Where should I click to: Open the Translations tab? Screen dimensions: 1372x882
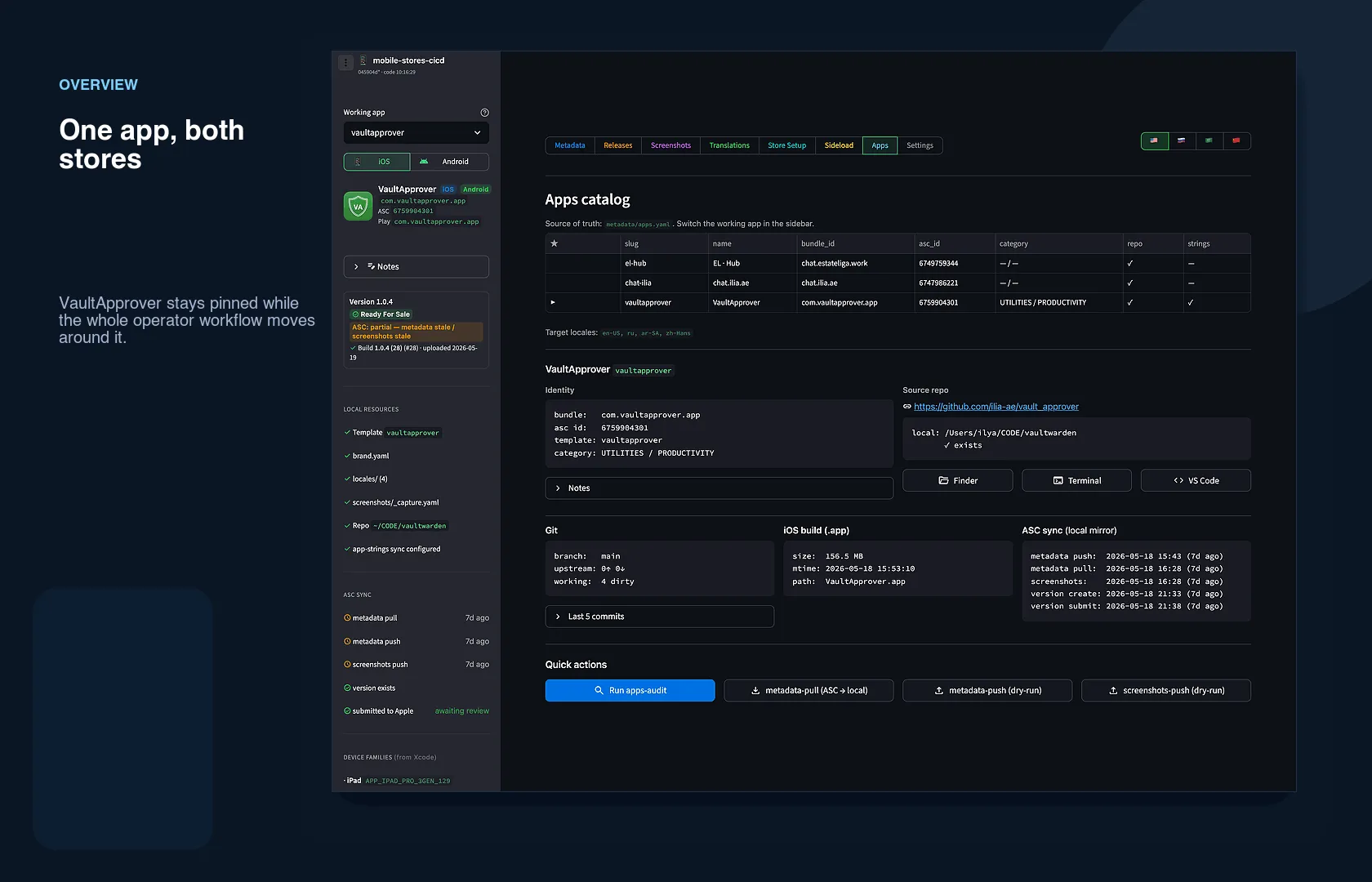pos(729,145)
